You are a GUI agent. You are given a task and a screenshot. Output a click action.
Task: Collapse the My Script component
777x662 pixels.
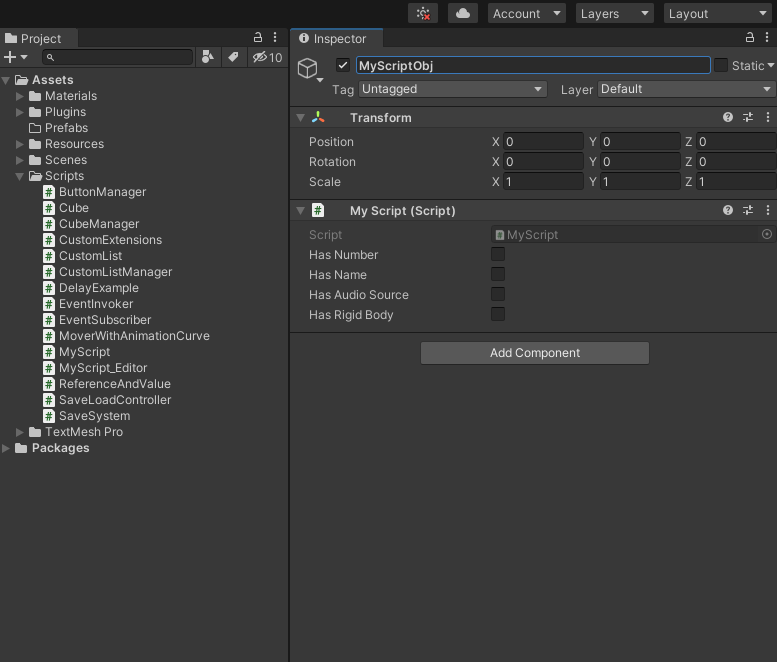(x=300, y=211)
